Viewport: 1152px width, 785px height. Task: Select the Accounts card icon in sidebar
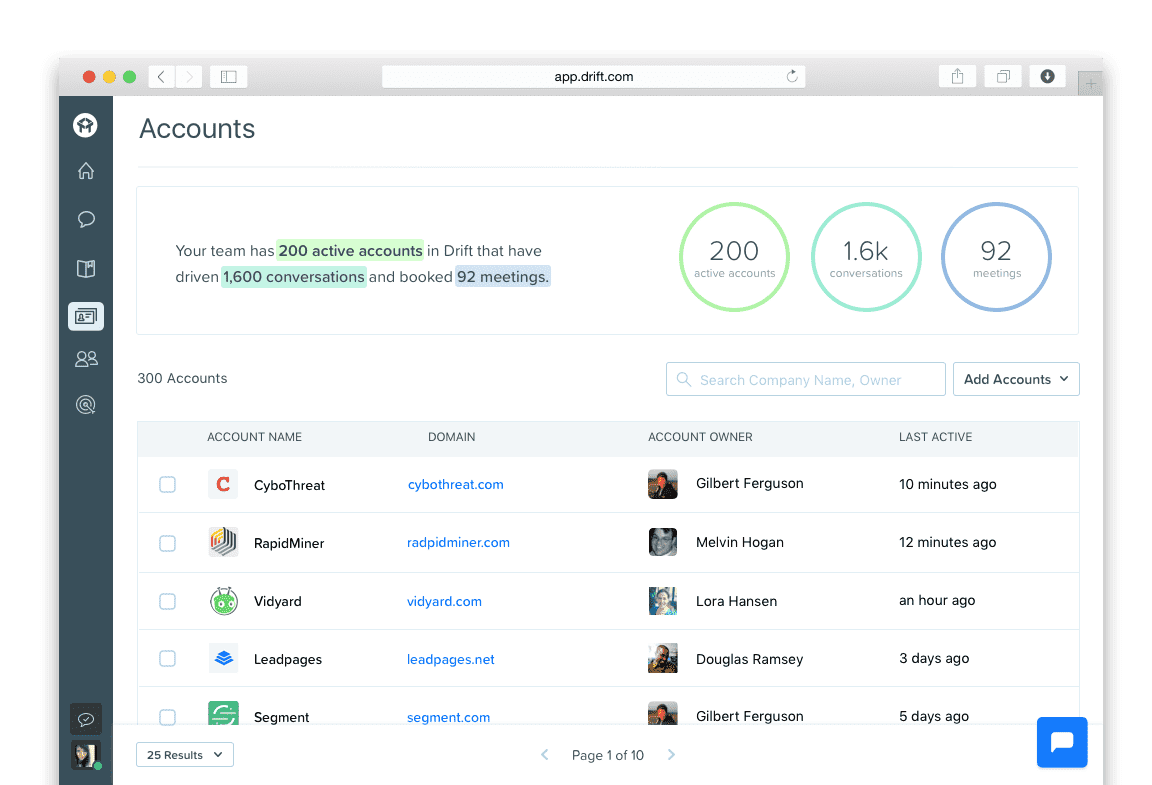click(86, 317)
